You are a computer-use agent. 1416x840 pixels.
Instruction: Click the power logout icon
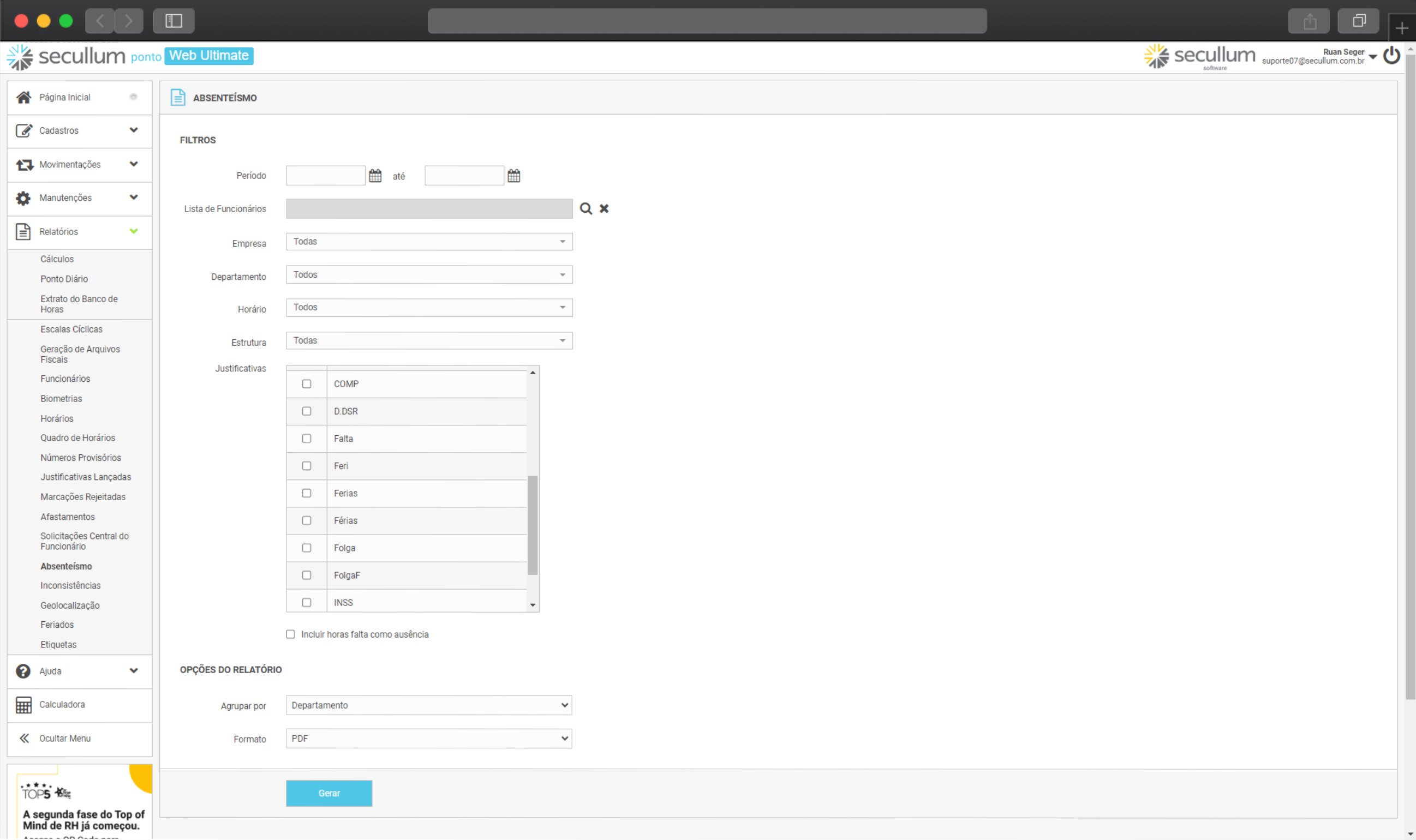coord(1391,56)
